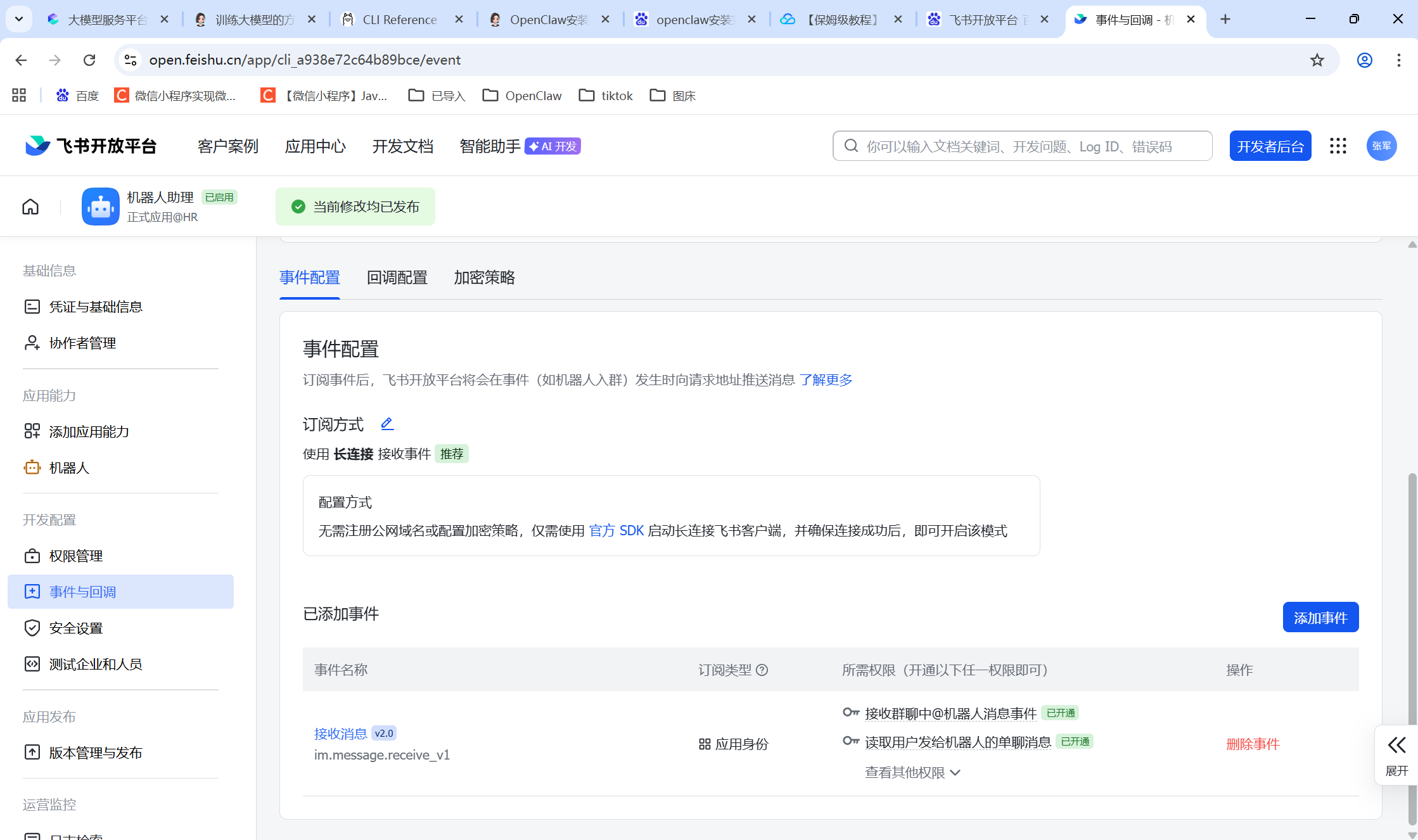The height and width of the screenshot is (840, 1418).
Task: Click the 张军 user avatar
Action: coord(1381,146)
